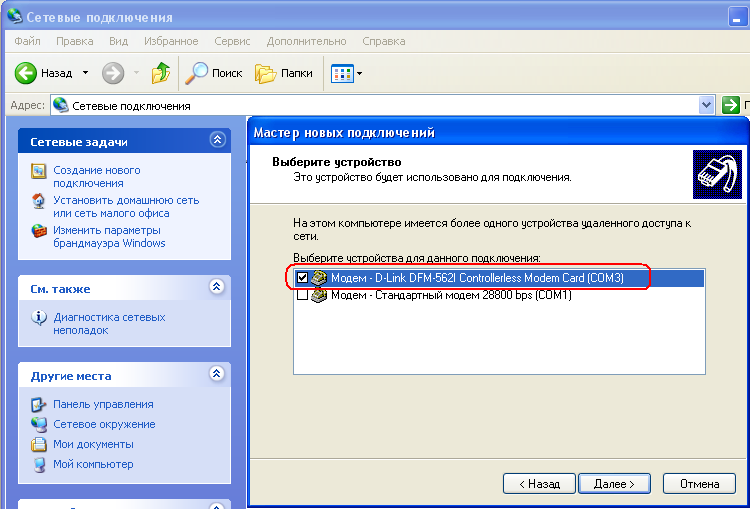Collapse the Сетевые задачи panel
This screenshot has width=750, height=509.
(217, 140)
